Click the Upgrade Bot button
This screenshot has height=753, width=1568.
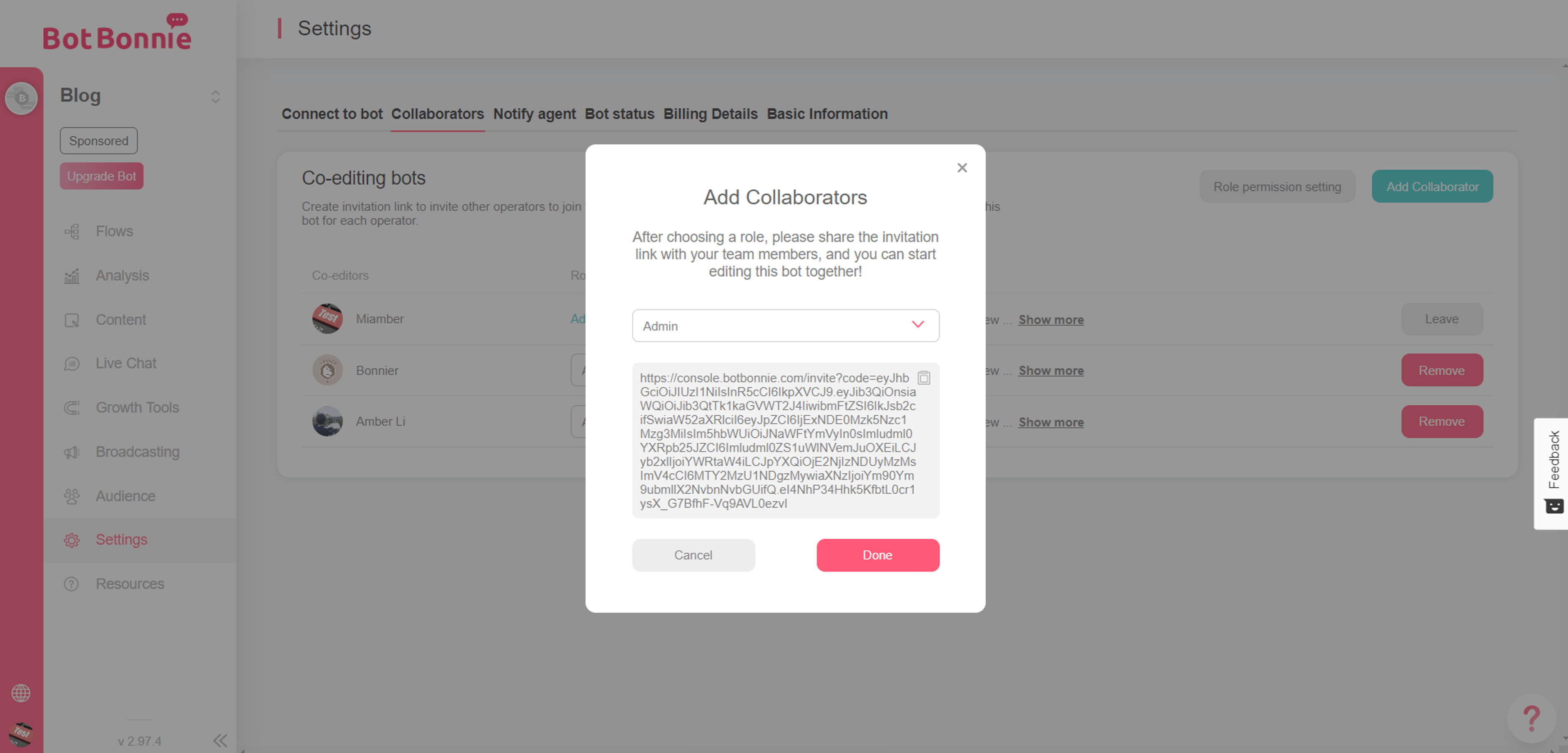tap(101, 176)
